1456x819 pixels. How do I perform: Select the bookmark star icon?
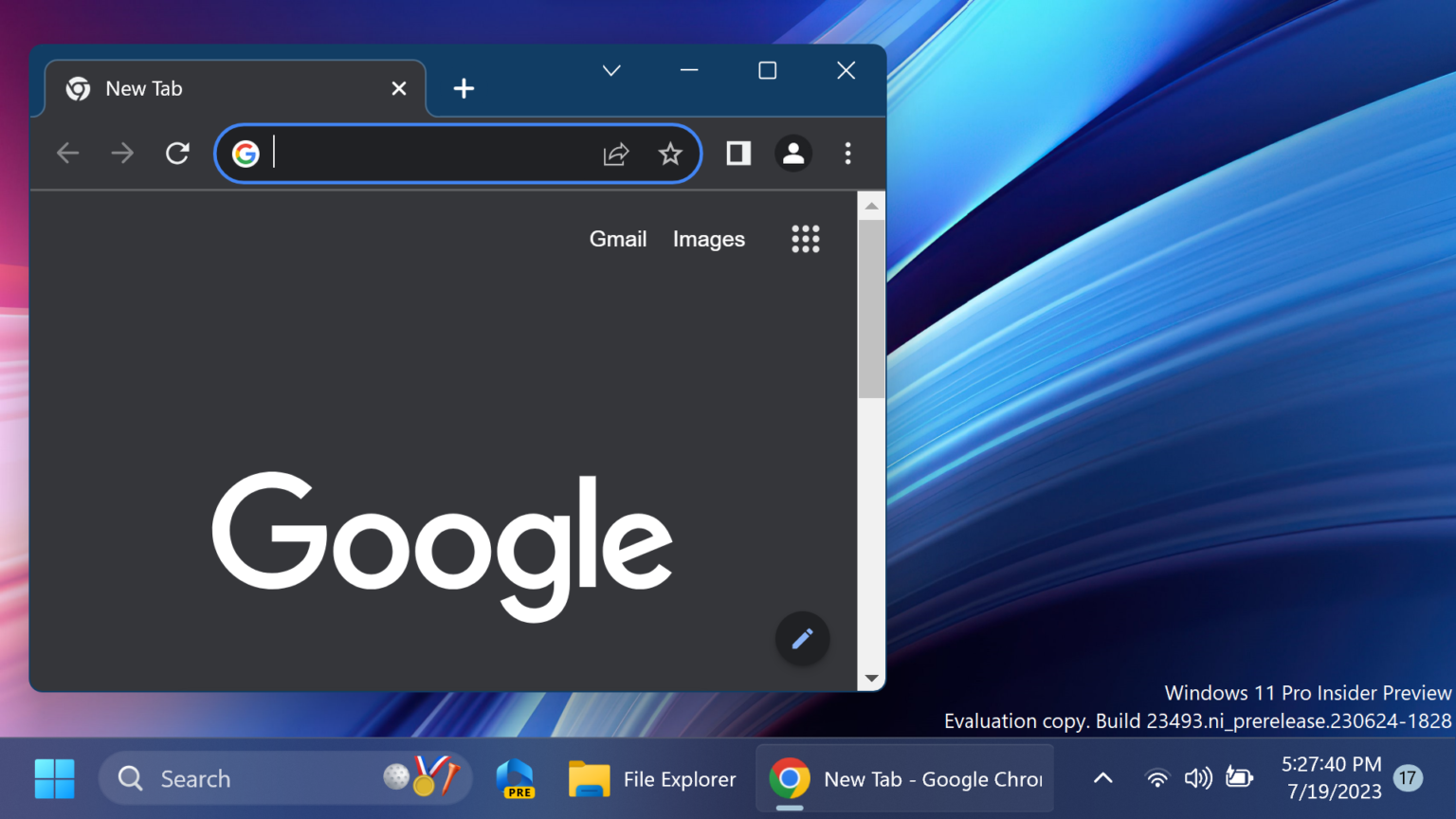tap(670, 154)
